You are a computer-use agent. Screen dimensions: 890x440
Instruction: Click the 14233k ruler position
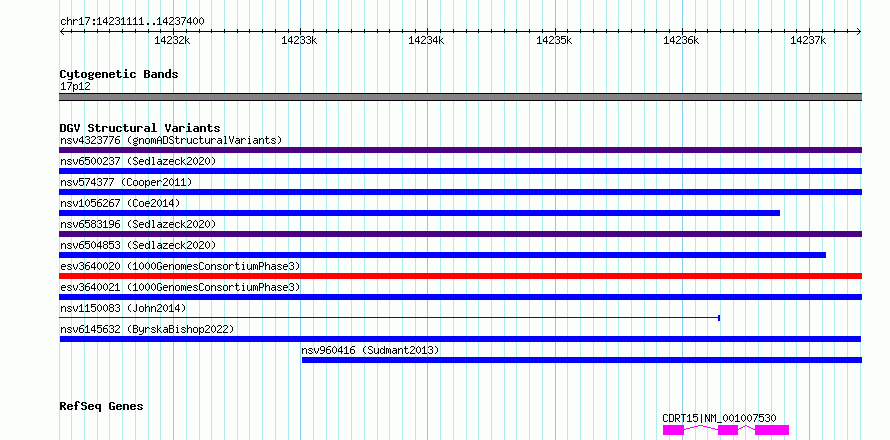(299, 40)
